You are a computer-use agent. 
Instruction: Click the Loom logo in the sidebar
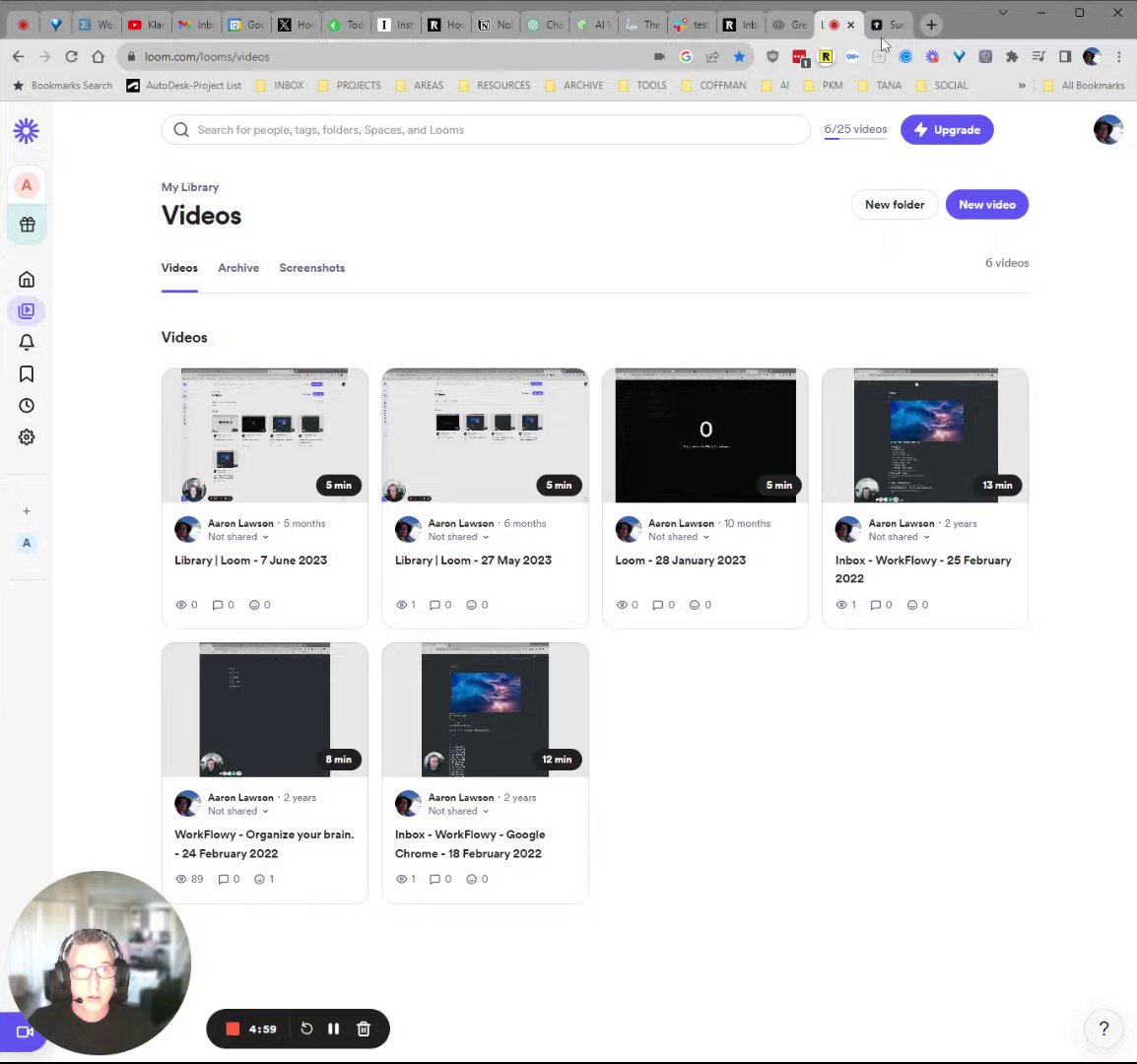pyautogui.click(x=26, y=131)
